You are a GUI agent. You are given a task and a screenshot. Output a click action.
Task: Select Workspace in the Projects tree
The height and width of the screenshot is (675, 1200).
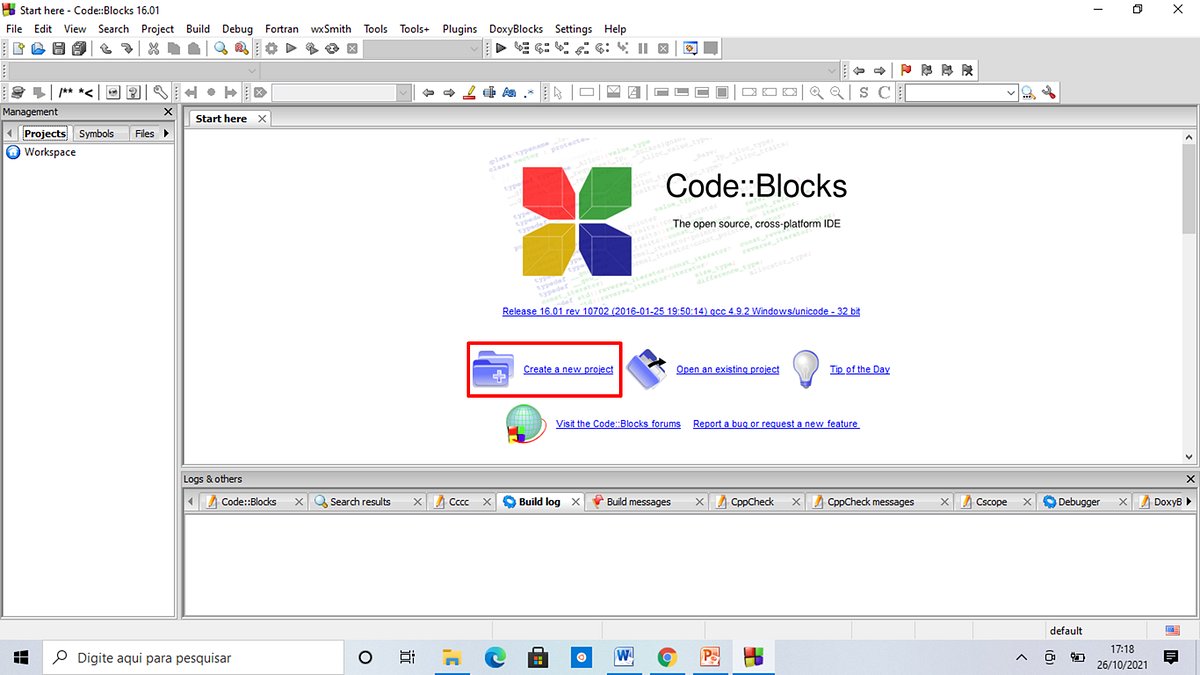(50, 152)
